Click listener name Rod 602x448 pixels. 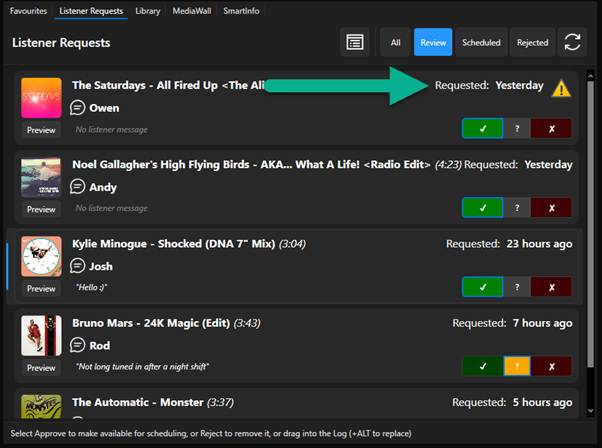99,346
